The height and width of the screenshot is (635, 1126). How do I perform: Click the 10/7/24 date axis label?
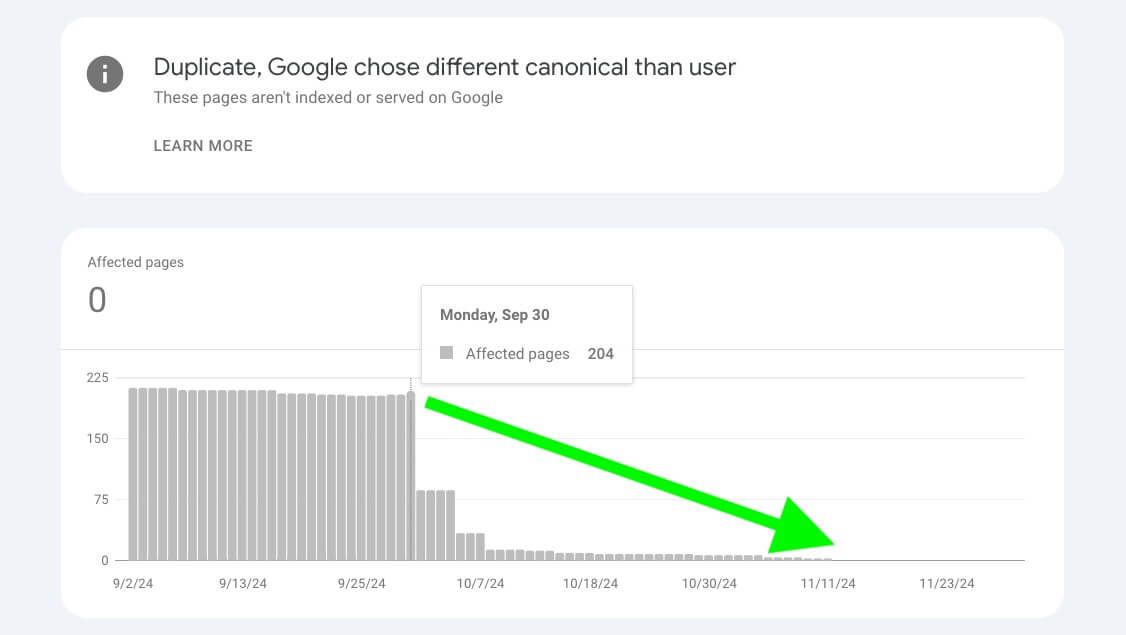[x=480, y=584]
